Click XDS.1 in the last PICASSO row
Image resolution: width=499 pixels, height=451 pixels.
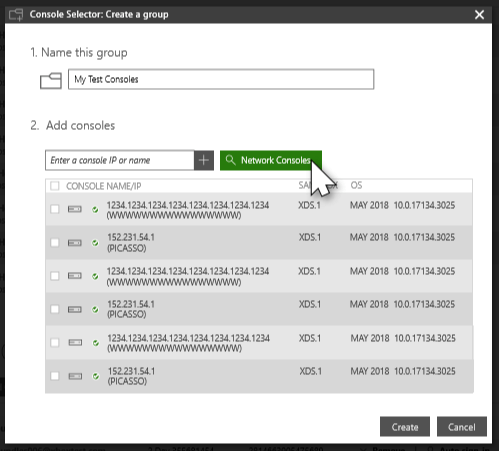point(310,371)
